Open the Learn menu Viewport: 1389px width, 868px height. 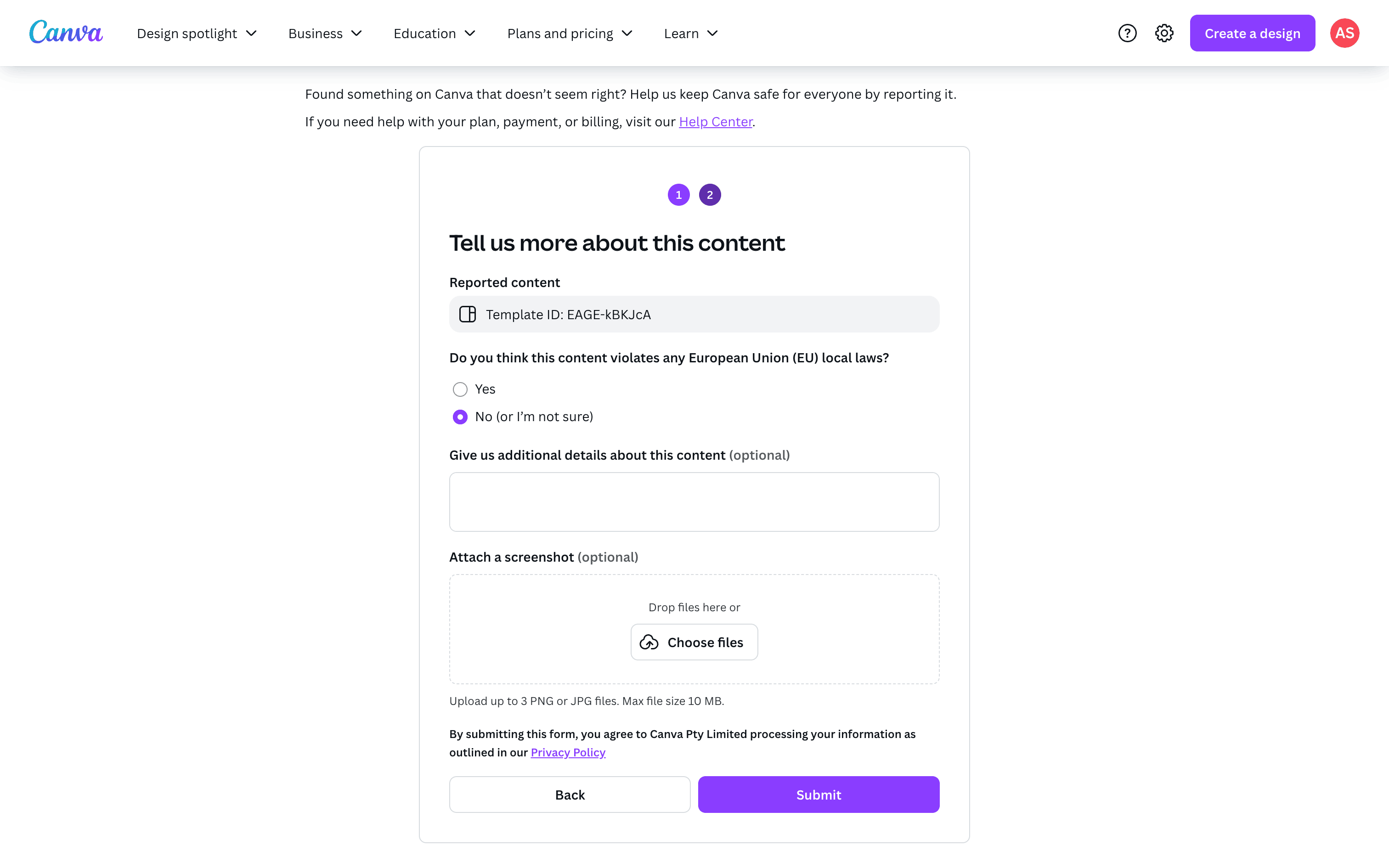tap(691, 34)
